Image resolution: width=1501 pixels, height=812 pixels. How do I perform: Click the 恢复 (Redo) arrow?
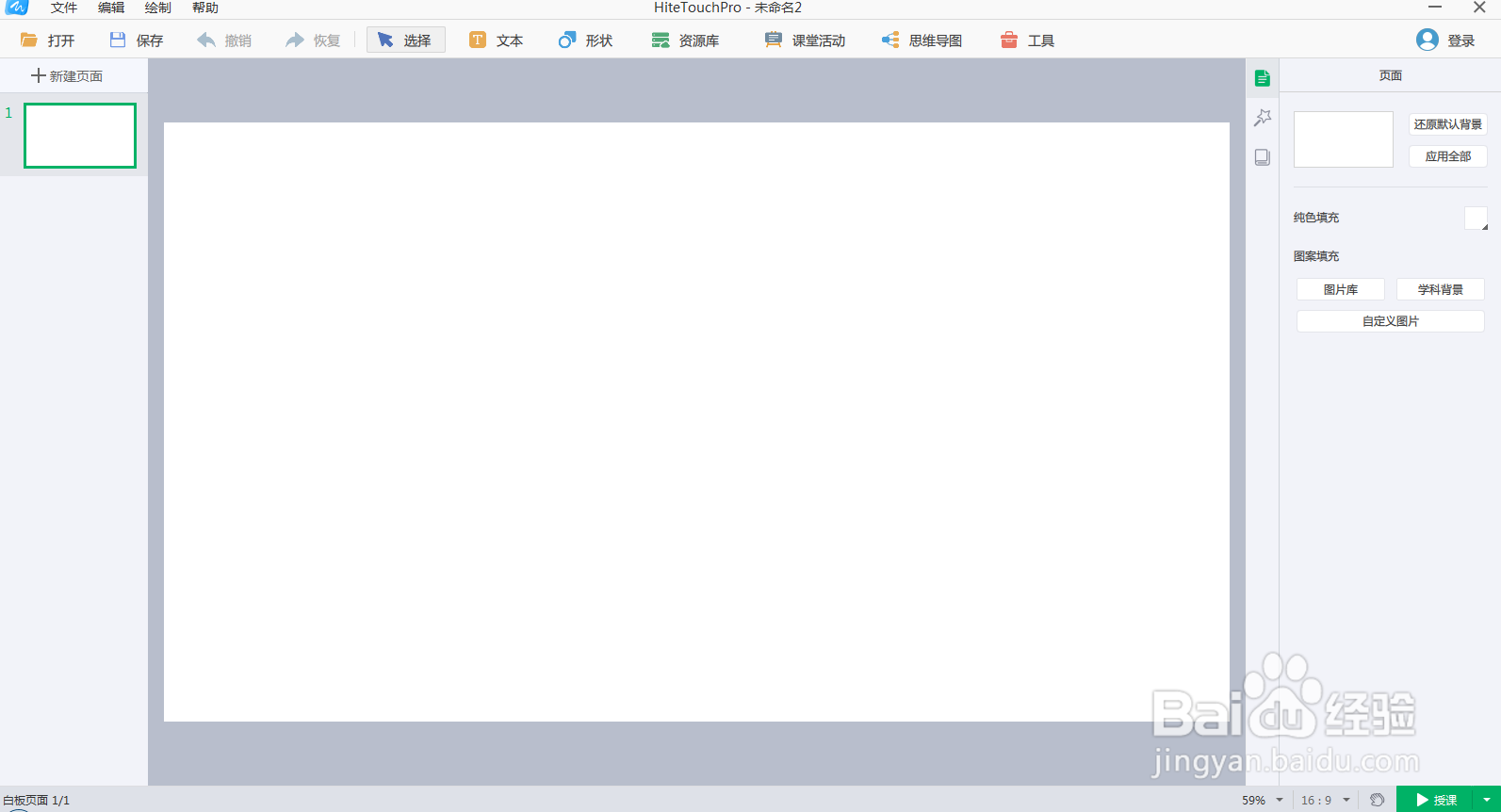coord(295,40)
